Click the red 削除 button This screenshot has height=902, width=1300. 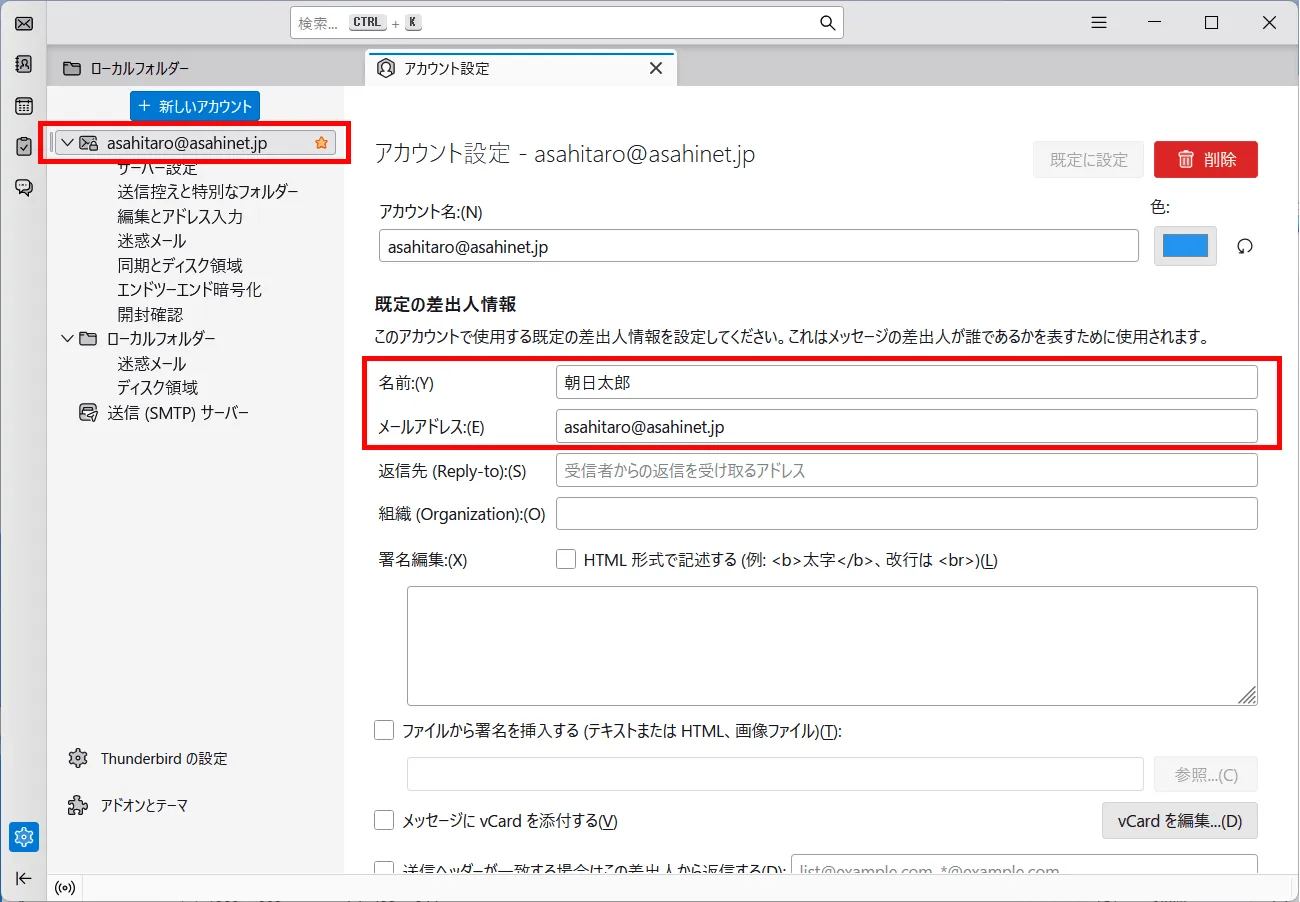(x=1206, y=159)
